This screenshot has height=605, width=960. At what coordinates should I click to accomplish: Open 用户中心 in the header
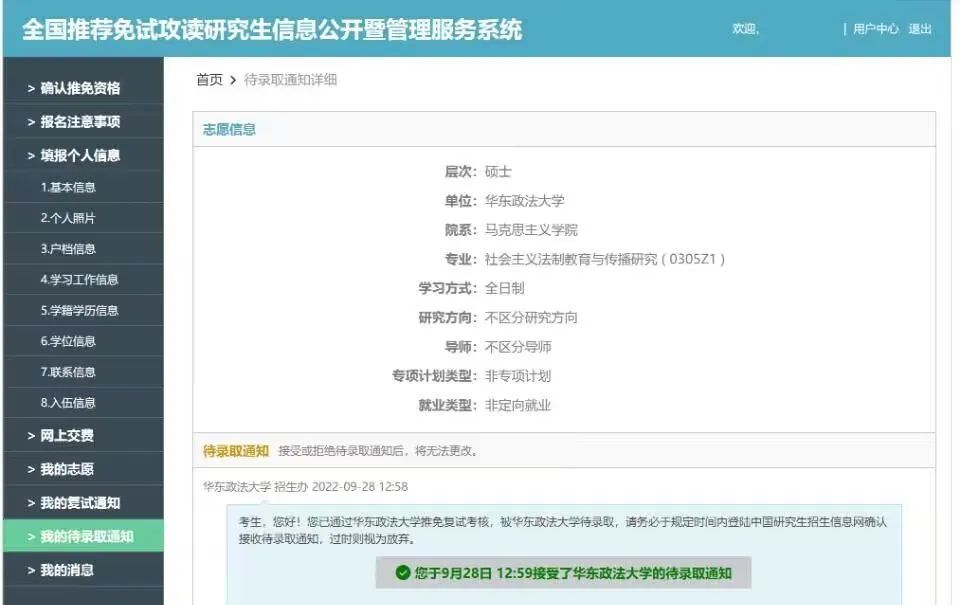click(x=875, y=29)
